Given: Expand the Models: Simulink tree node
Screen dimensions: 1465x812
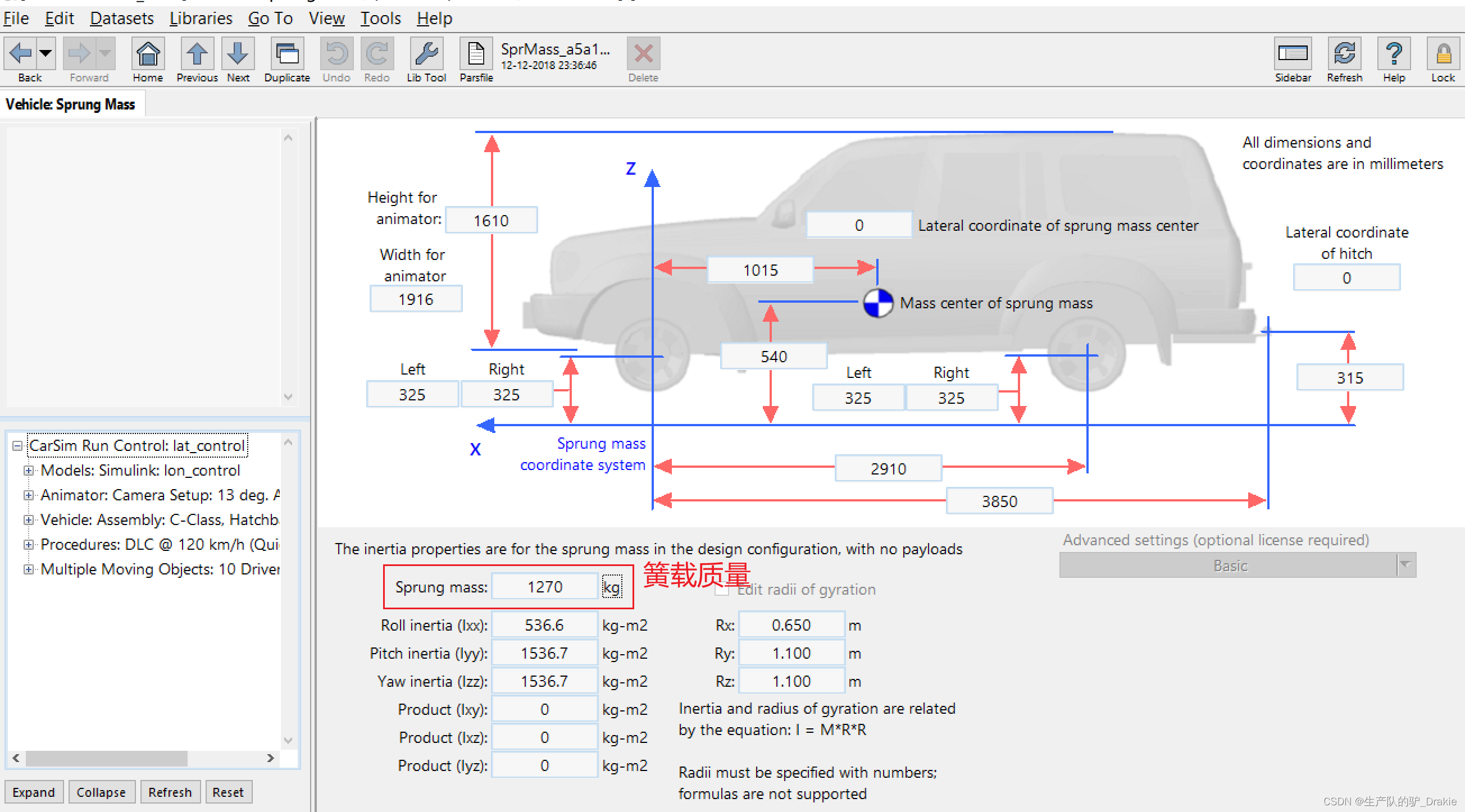Looking at the screenshot, I should pyautogui.click(x=28, y=470).
